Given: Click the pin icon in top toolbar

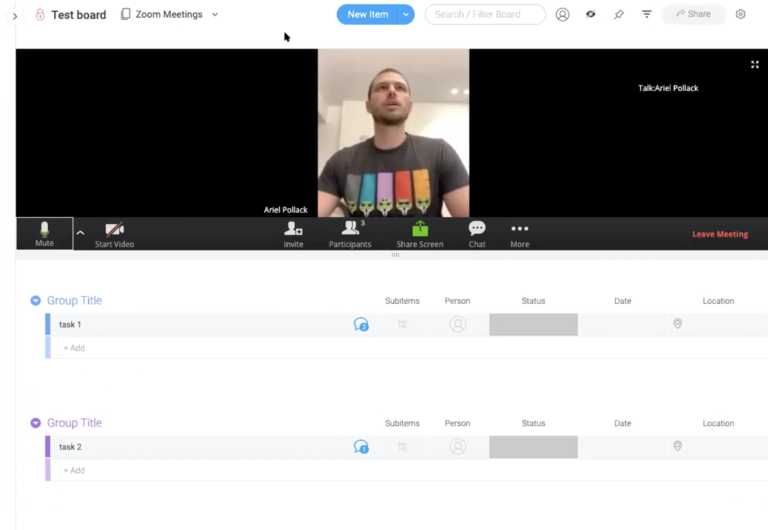Looking at the screenshot, I should pyautogui.click(x=618, y=15).
